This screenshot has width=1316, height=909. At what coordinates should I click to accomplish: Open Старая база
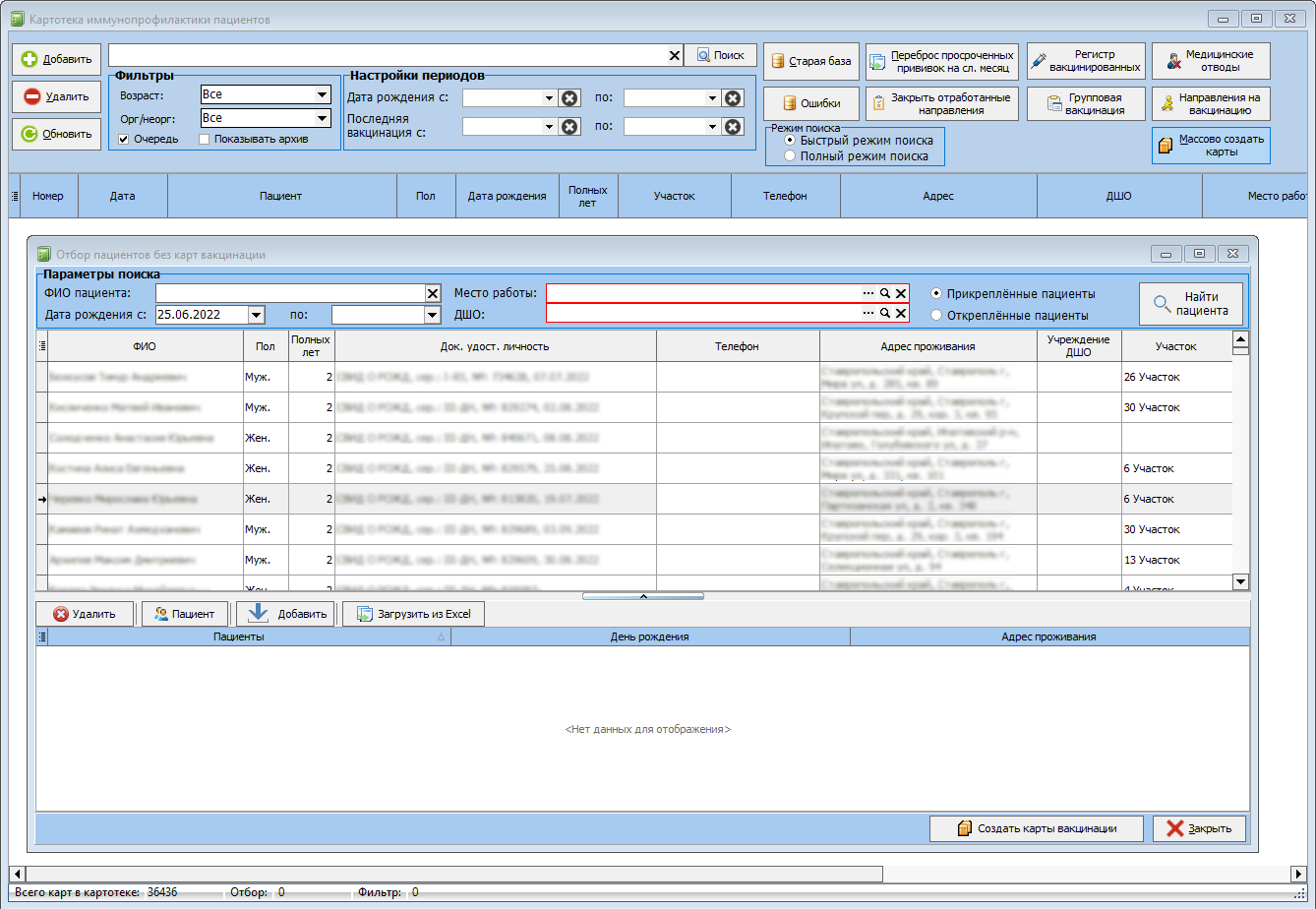810,61
